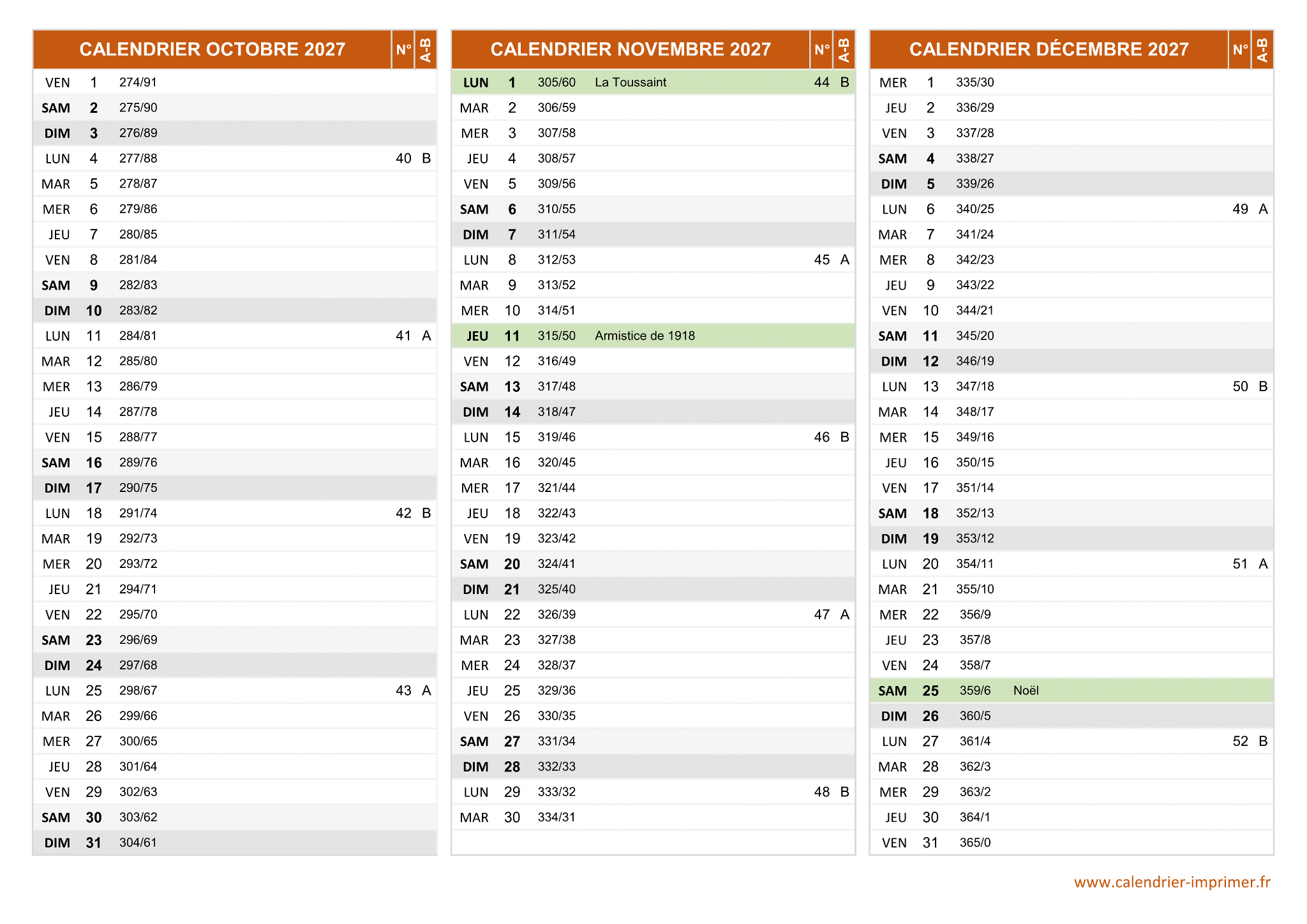This screenshot has height=924, width=1307.
Task: Click the N° column header in October
Action: [x=403, y=49]
